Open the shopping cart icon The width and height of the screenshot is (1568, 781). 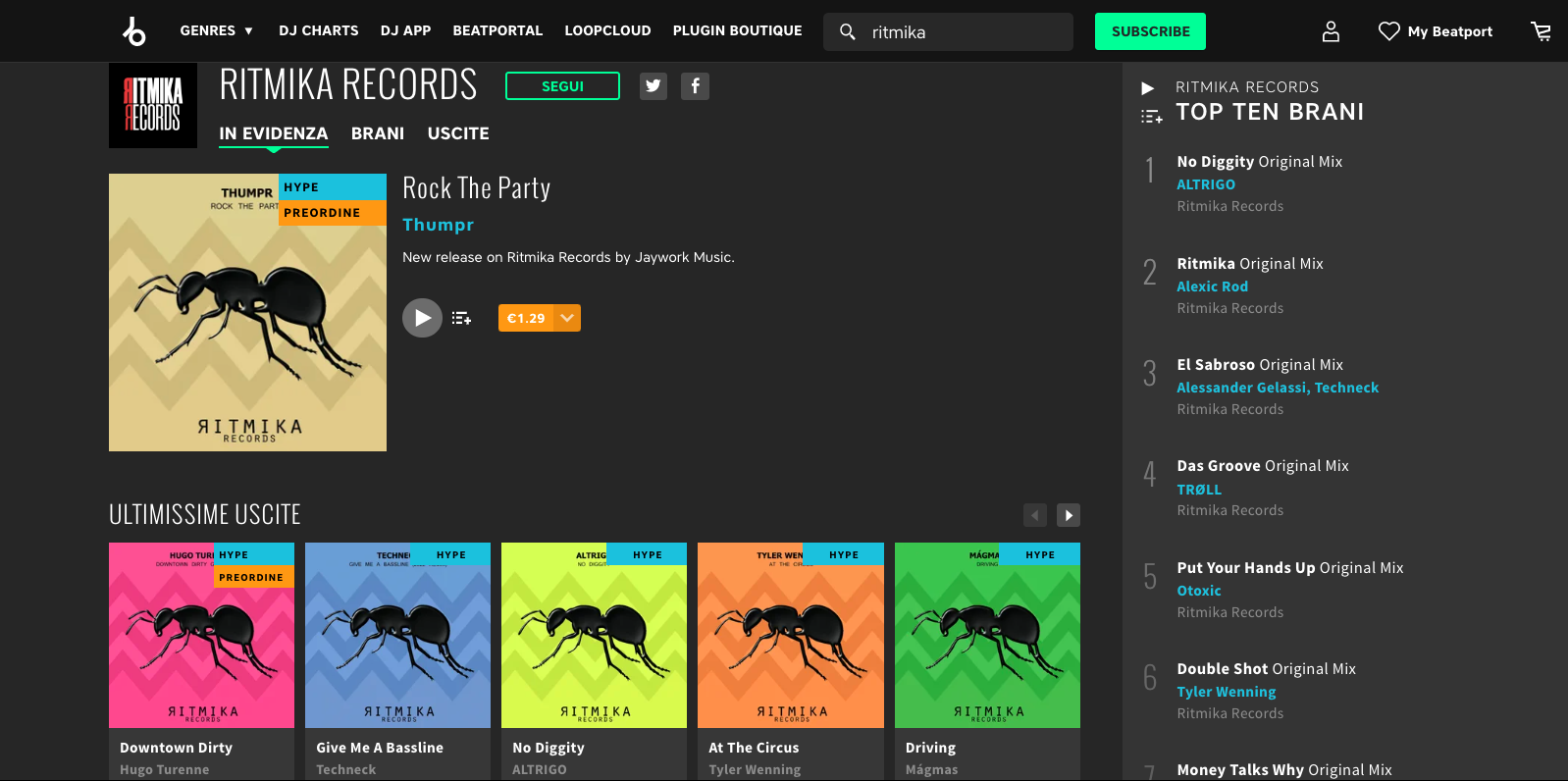click(1541, 31)
